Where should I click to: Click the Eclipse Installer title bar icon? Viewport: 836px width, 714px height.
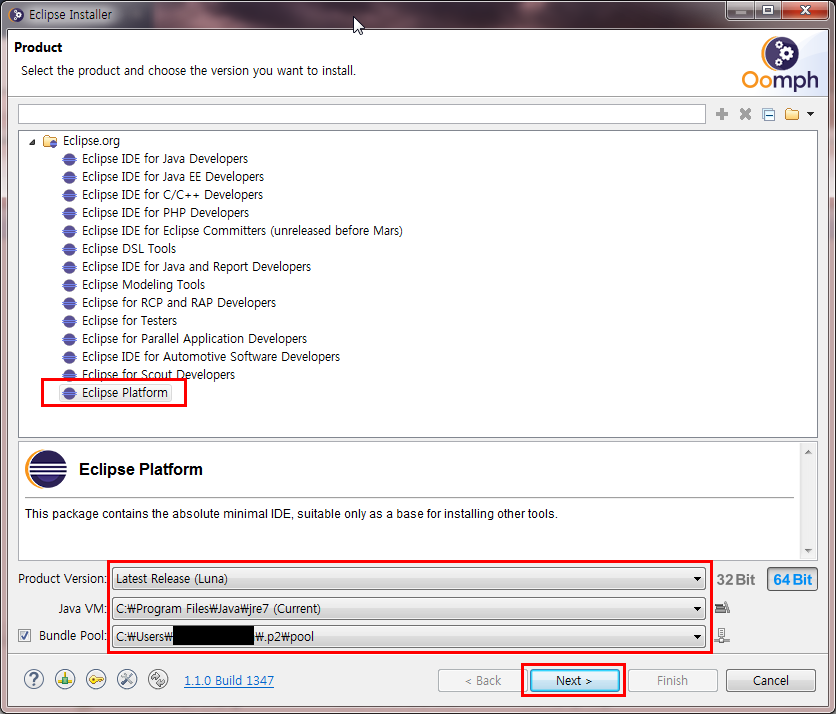17,14
